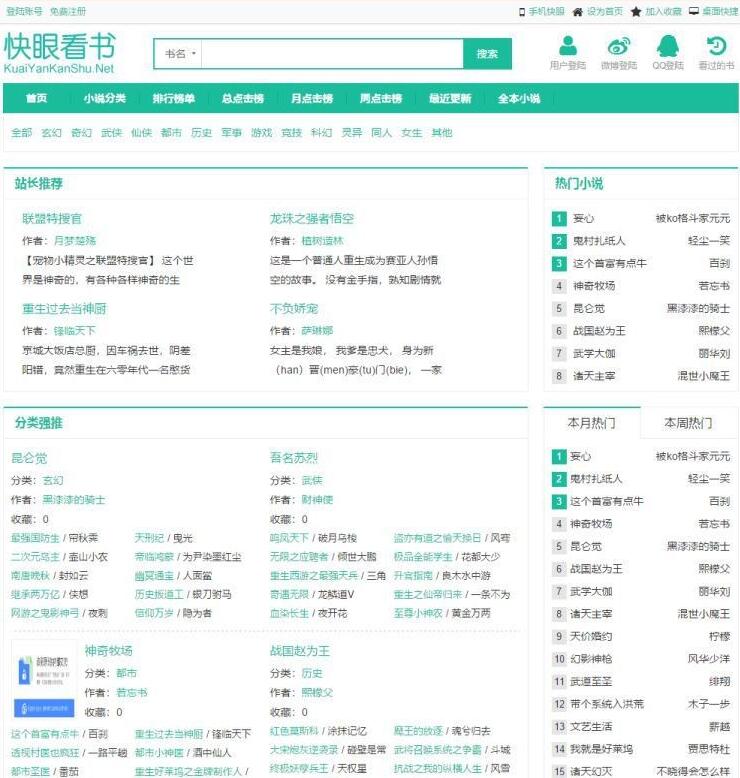Switch to the 本月热门 tab
Image resolution: width=740 pixels, height=778 pixels.
591,423
